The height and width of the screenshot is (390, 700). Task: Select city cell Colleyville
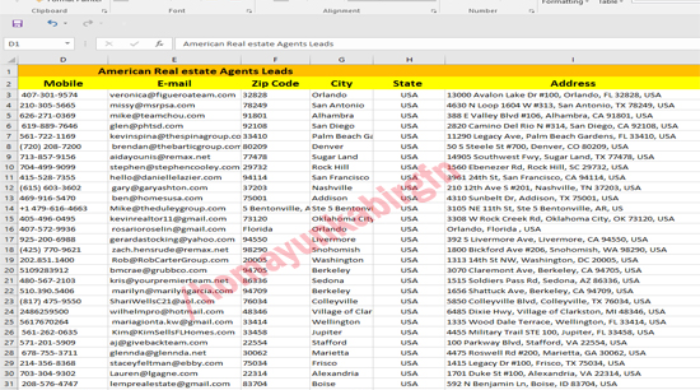(342, 301)
